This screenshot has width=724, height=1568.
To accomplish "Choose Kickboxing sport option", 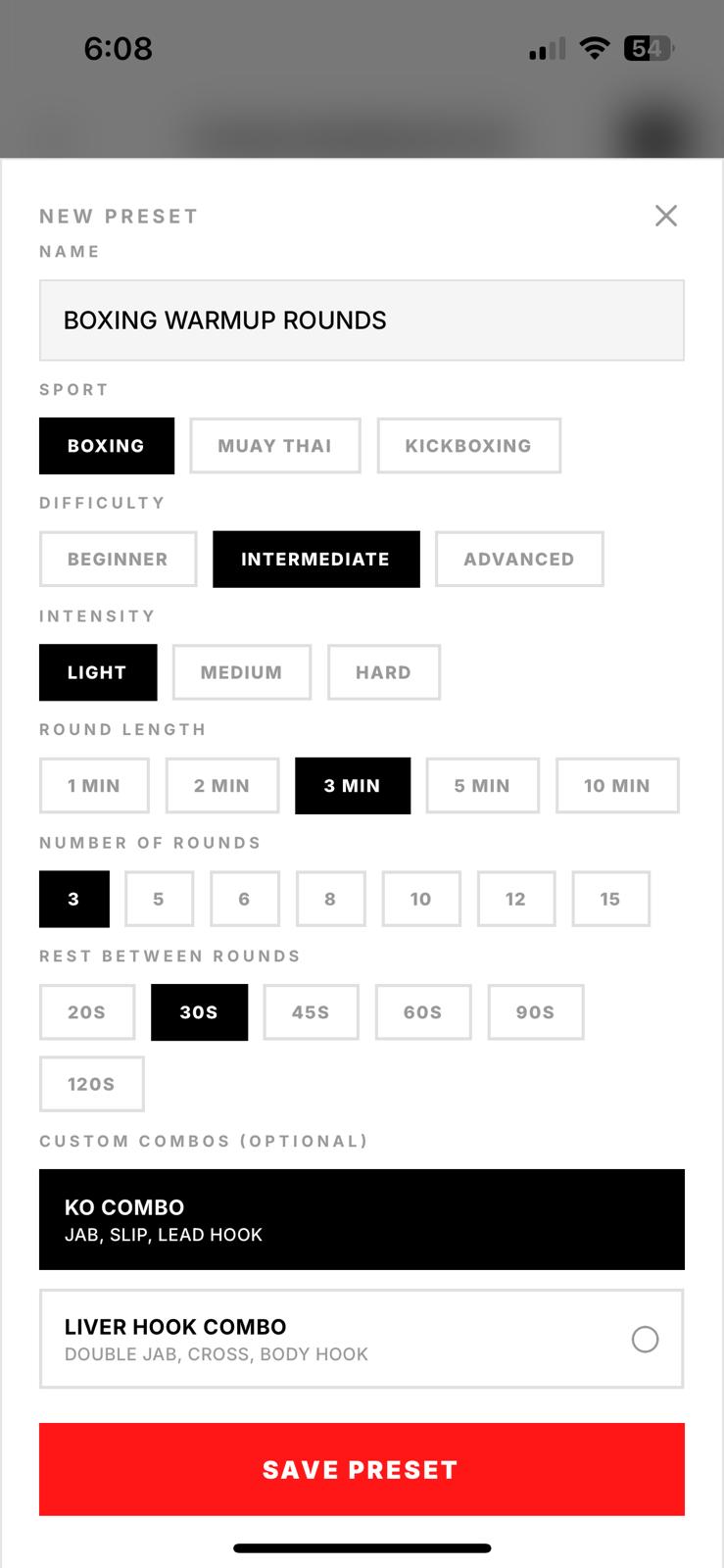I will pos(468,446).
